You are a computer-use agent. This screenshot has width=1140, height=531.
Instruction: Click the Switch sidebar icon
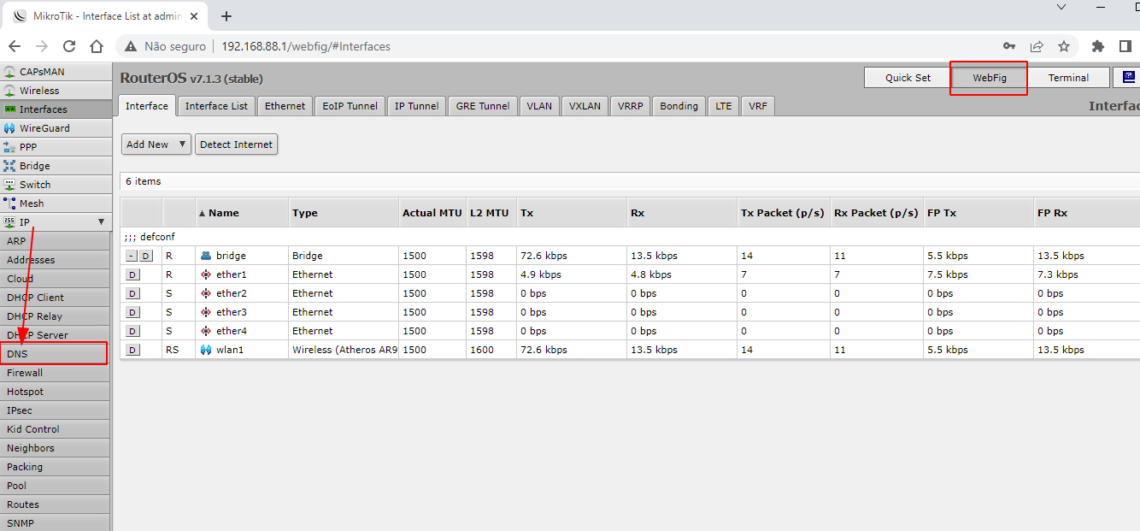coord(9,185)
